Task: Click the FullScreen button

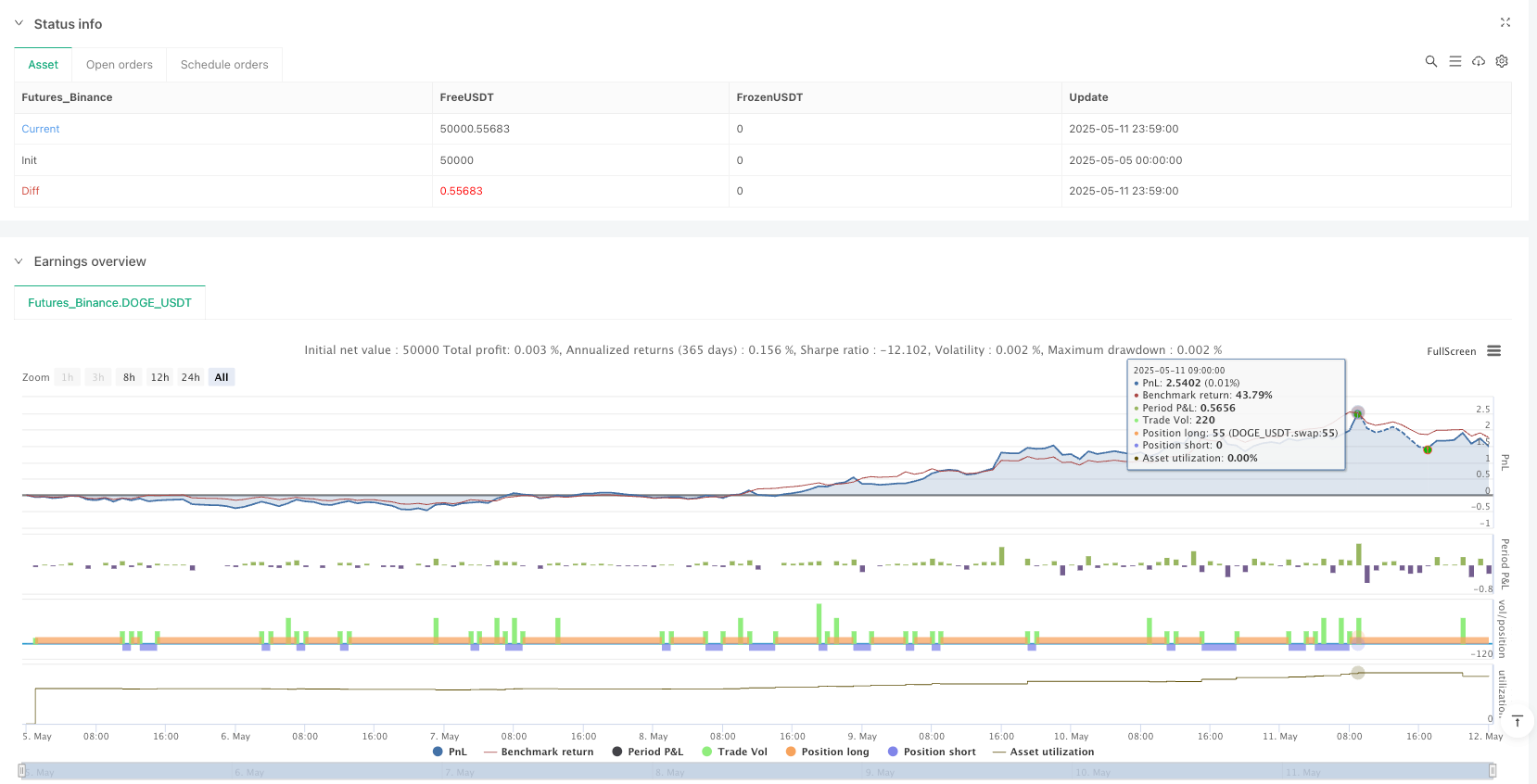Action: coord(1451,351)
